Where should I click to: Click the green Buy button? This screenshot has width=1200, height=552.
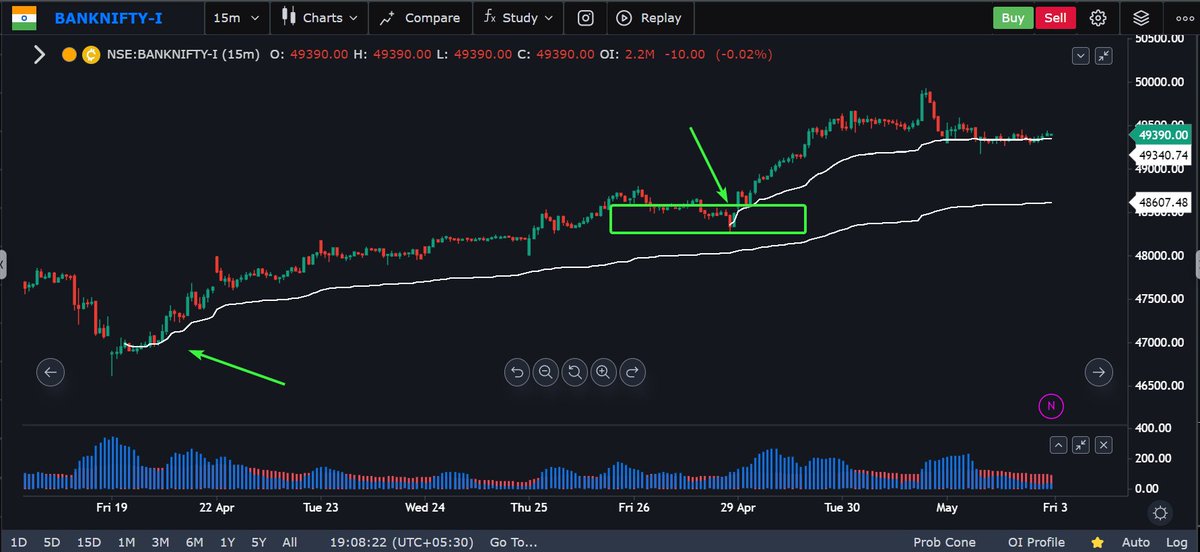tap(1013, 17)
